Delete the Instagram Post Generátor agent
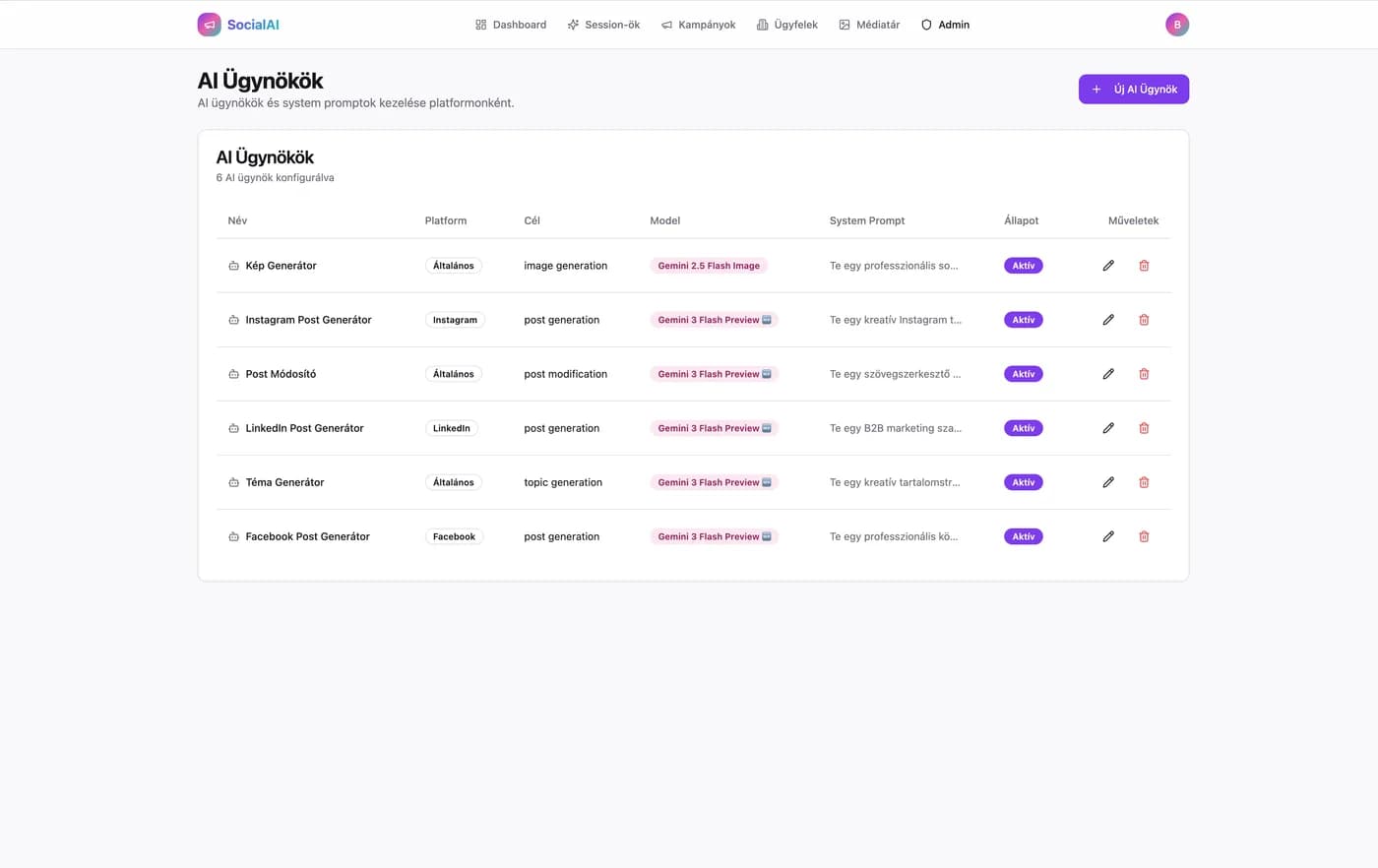This screenshot has width=1378, height=868. pos(1144,320)
